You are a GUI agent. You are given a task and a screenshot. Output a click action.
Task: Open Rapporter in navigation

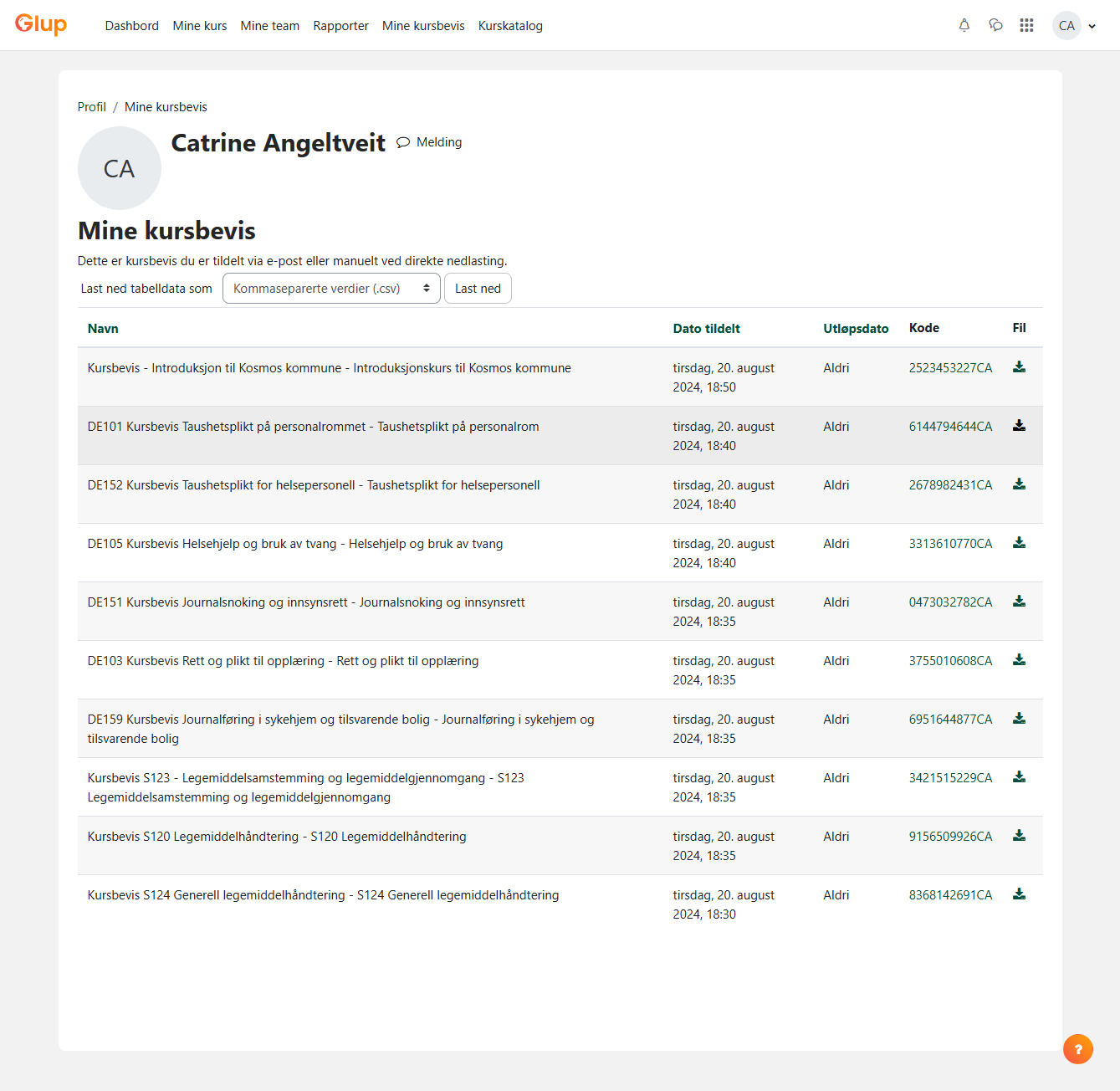tap(341, 26)
